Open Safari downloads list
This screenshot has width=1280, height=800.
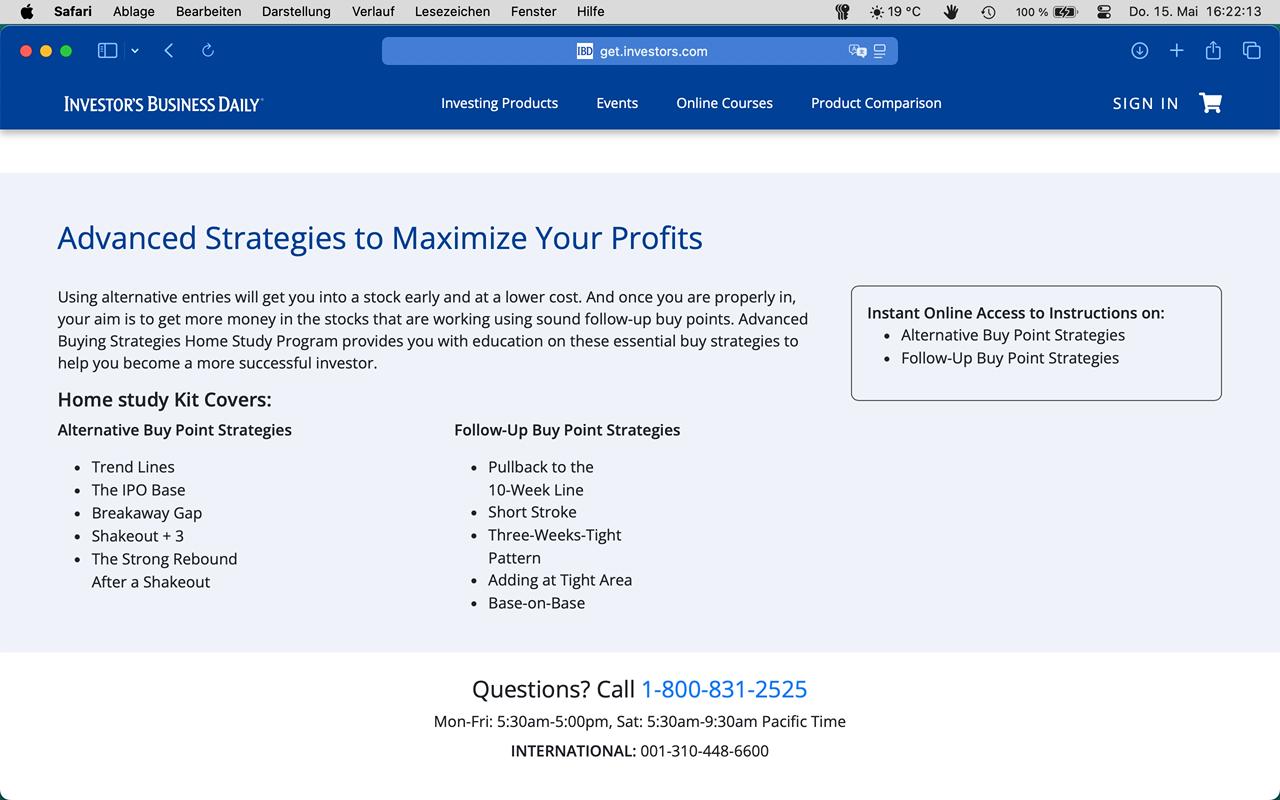pos(1139,51)
